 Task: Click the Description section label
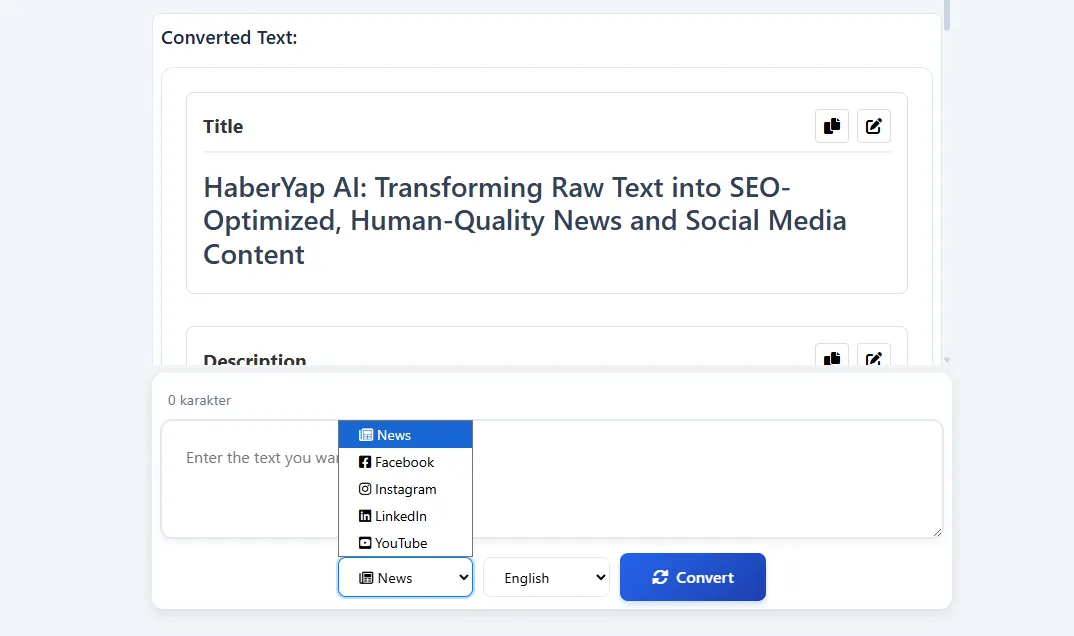click(254, 360)
